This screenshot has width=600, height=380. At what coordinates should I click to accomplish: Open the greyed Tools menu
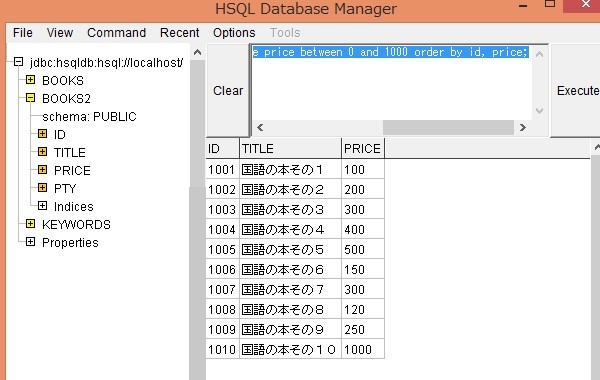(285, 33)
